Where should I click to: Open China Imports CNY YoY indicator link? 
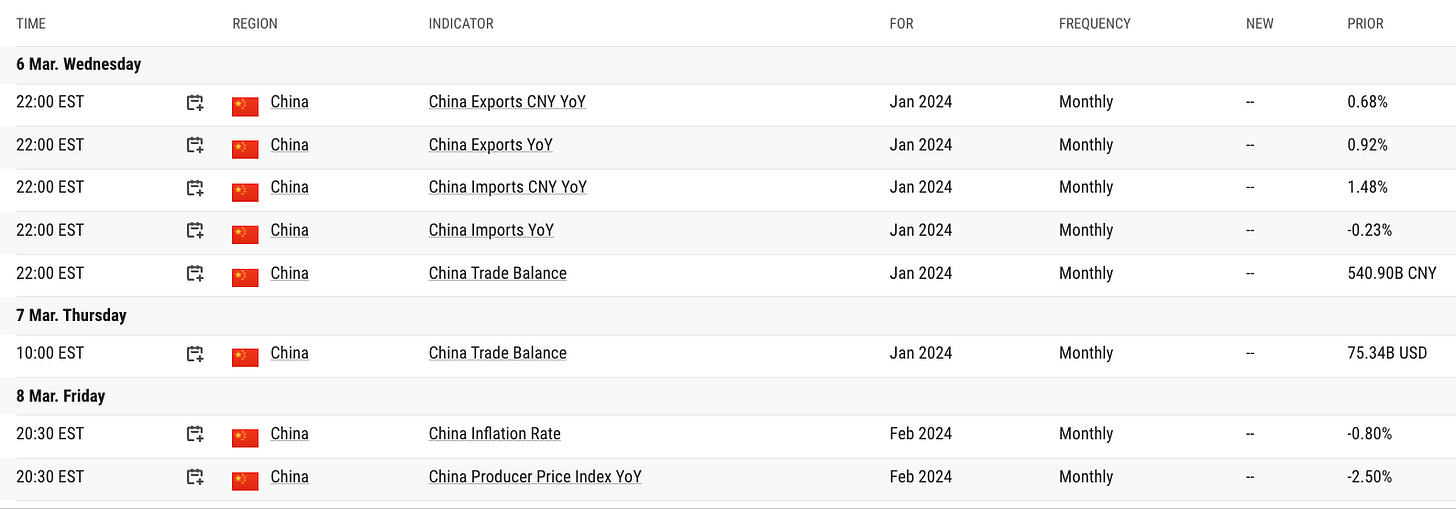point(508,187)
